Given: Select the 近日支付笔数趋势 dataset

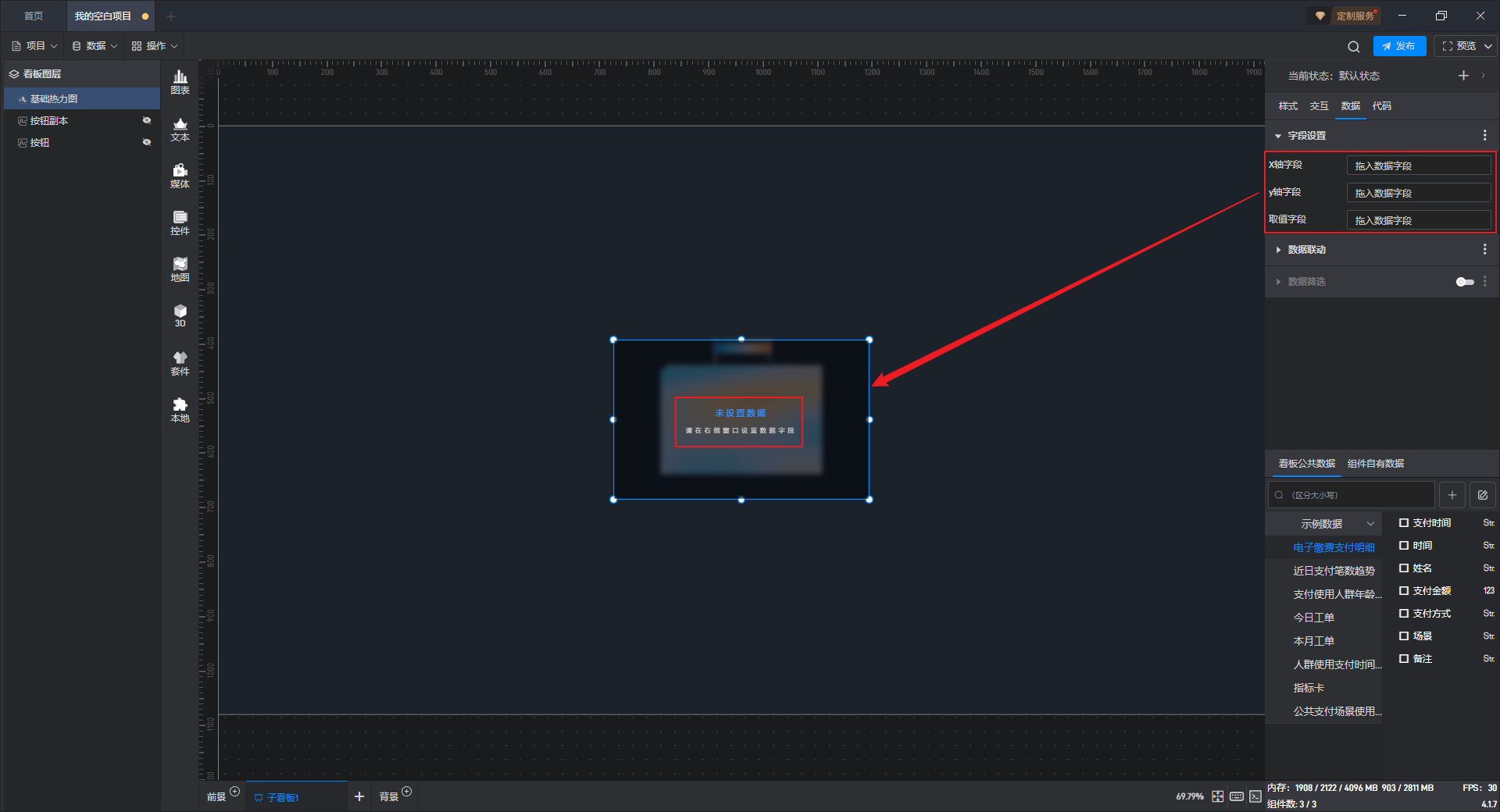Looking at the screenshot, I should (x=1334, y=571).
